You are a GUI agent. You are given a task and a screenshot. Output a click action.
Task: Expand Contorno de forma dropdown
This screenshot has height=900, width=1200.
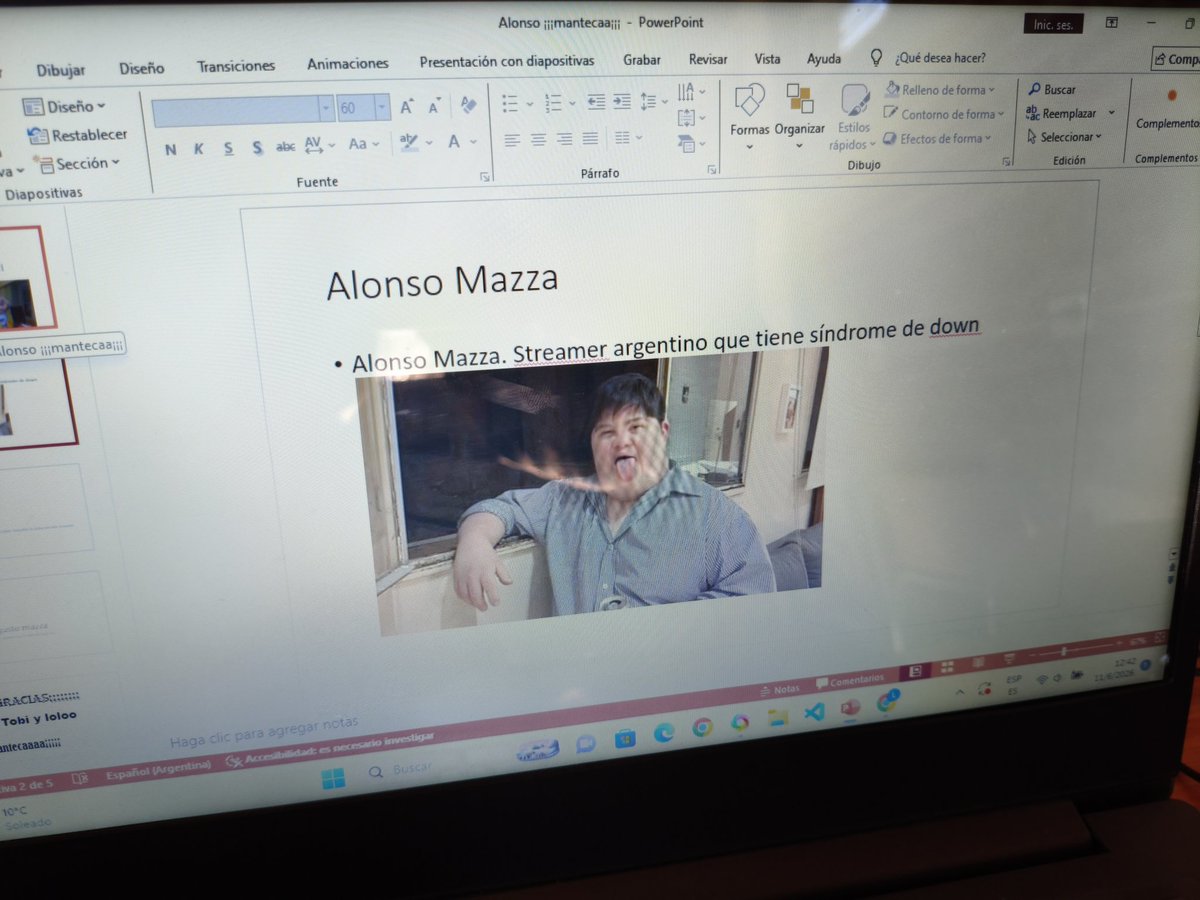1001,115
